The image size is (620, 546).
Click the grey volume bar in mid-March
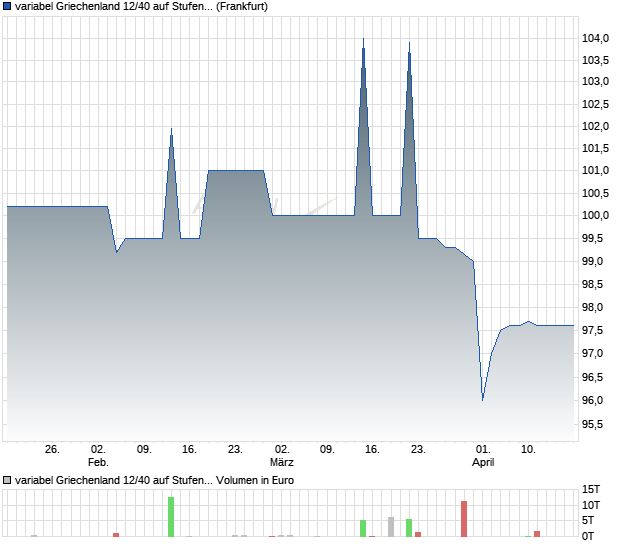pyautogui.click(x=391, y=527)
